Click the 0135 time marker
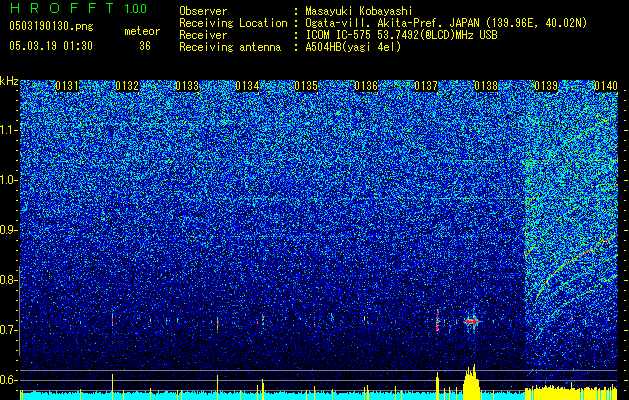This screenshot has height=400, width=629. [x=306, y=86]
